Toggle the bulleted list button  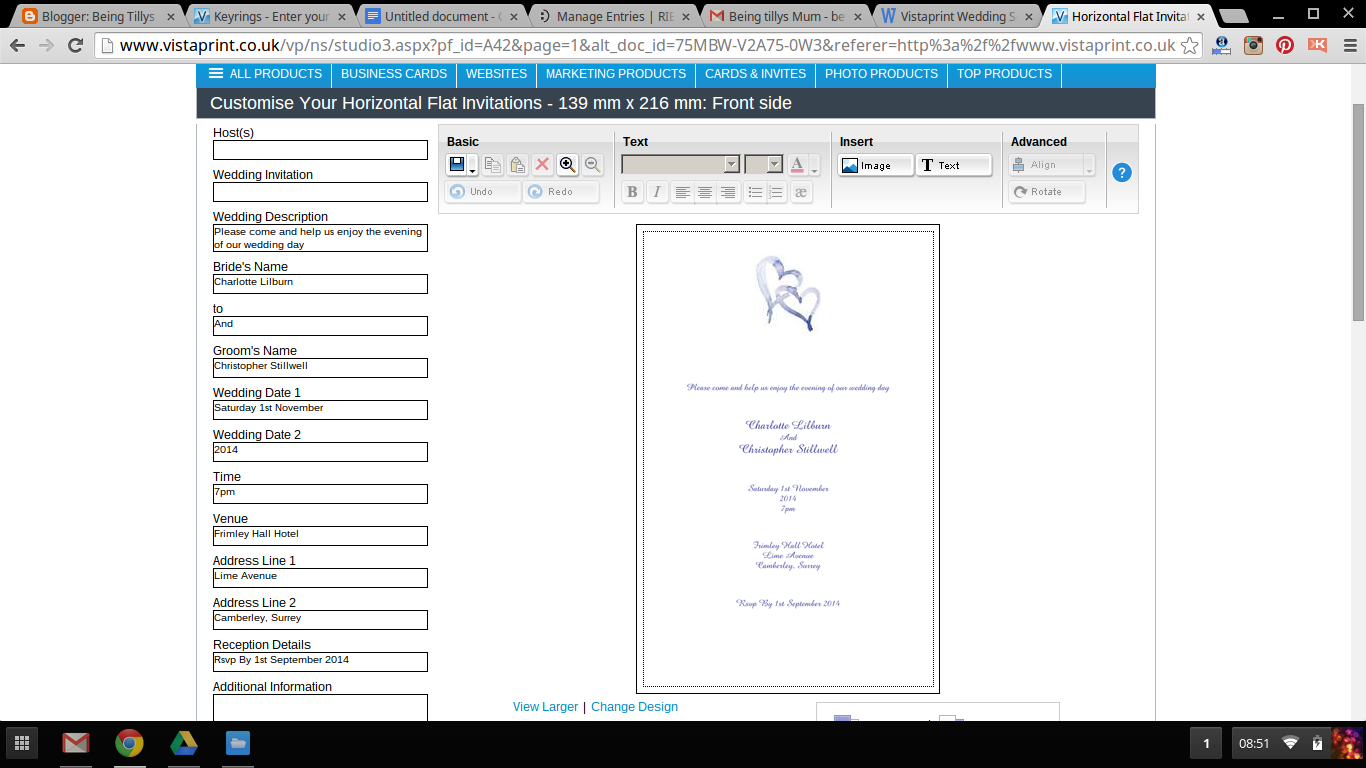[755, 192]
